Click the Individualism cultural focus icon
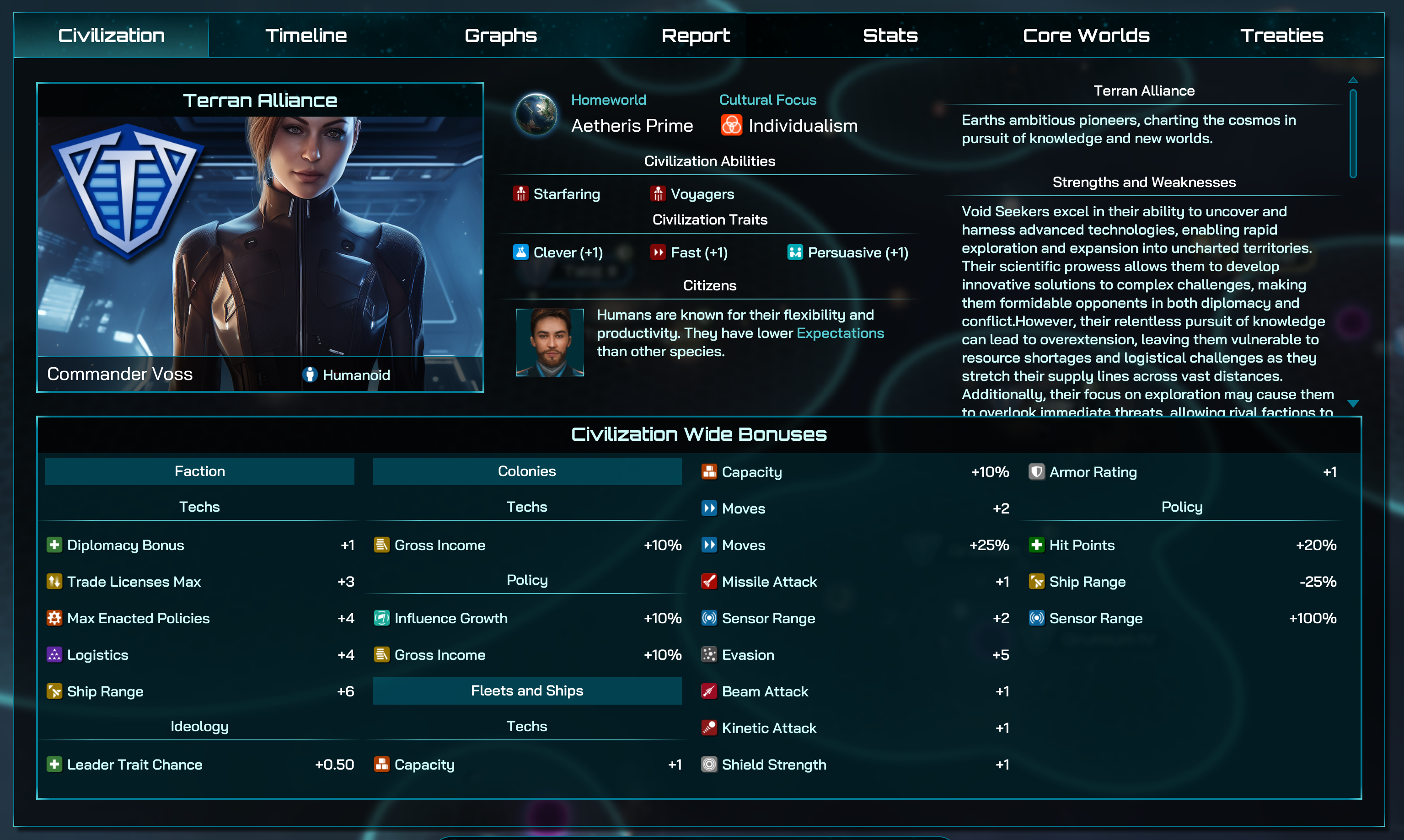Image resolution: width=1404 pixels, height=840 pixels. point(731,125)
